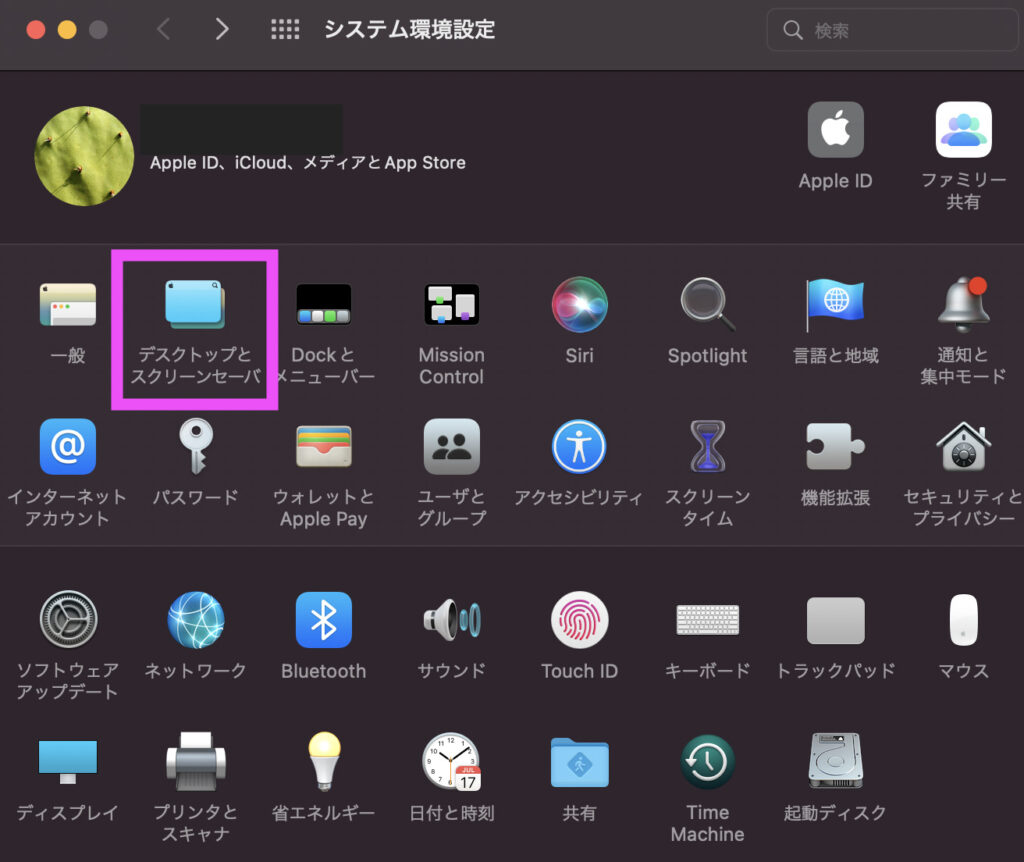Open セキュリティとプライバシー preferences
The width and height of the screenshot is (1024, 862).
click(x=963, y=447)
